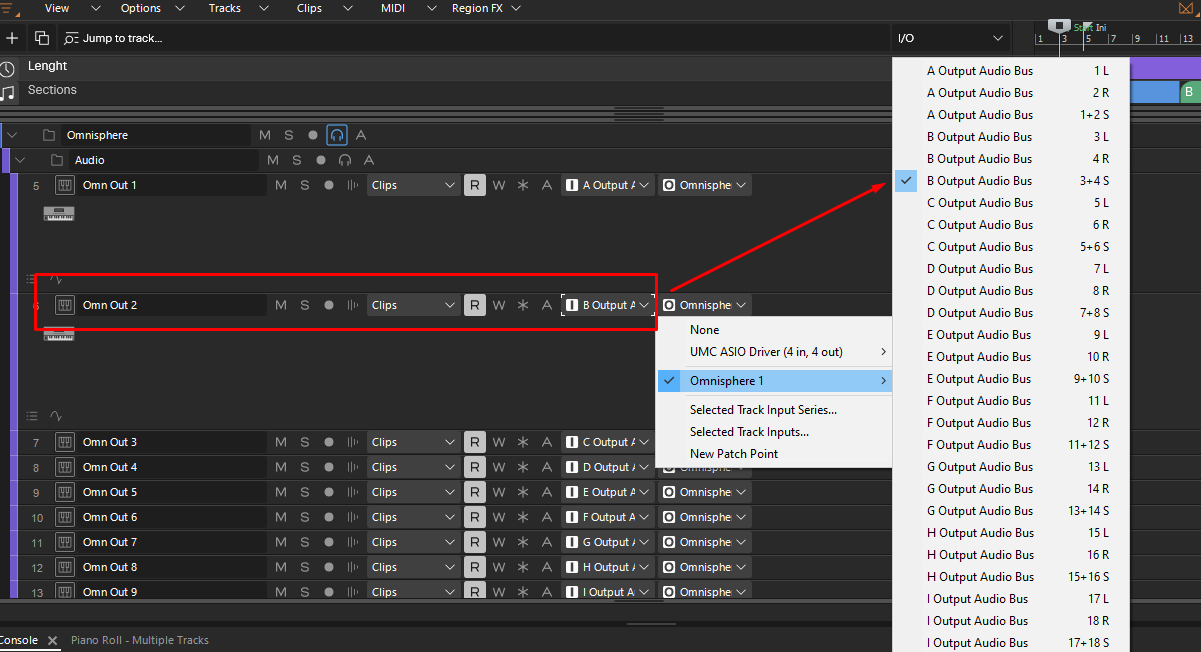Click the plus icon to add a track
This screenshot has width=1201, height=652.
(12, 38)
